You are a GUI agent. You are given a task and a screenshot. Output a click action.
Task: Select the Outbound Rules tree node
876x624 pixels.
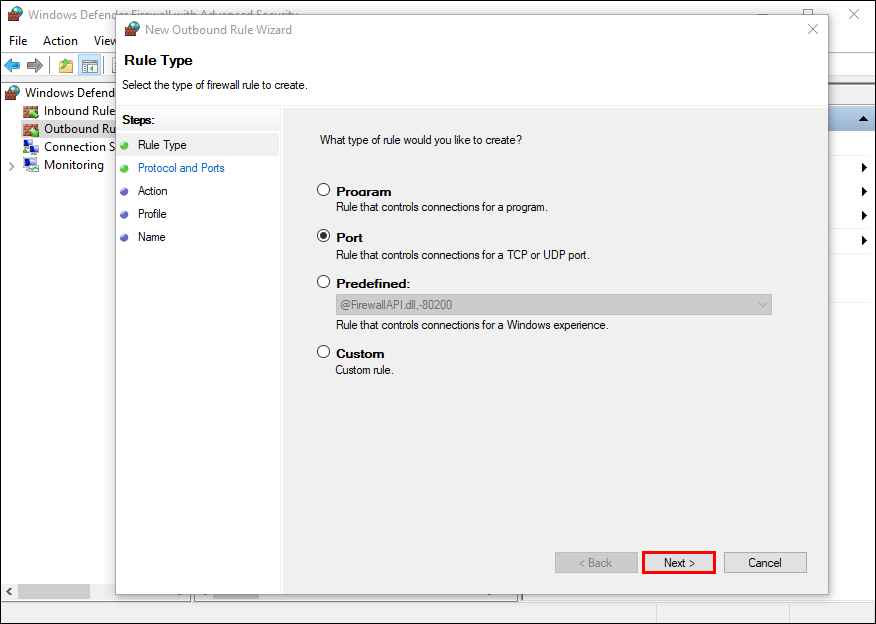(x=80, y=129)
